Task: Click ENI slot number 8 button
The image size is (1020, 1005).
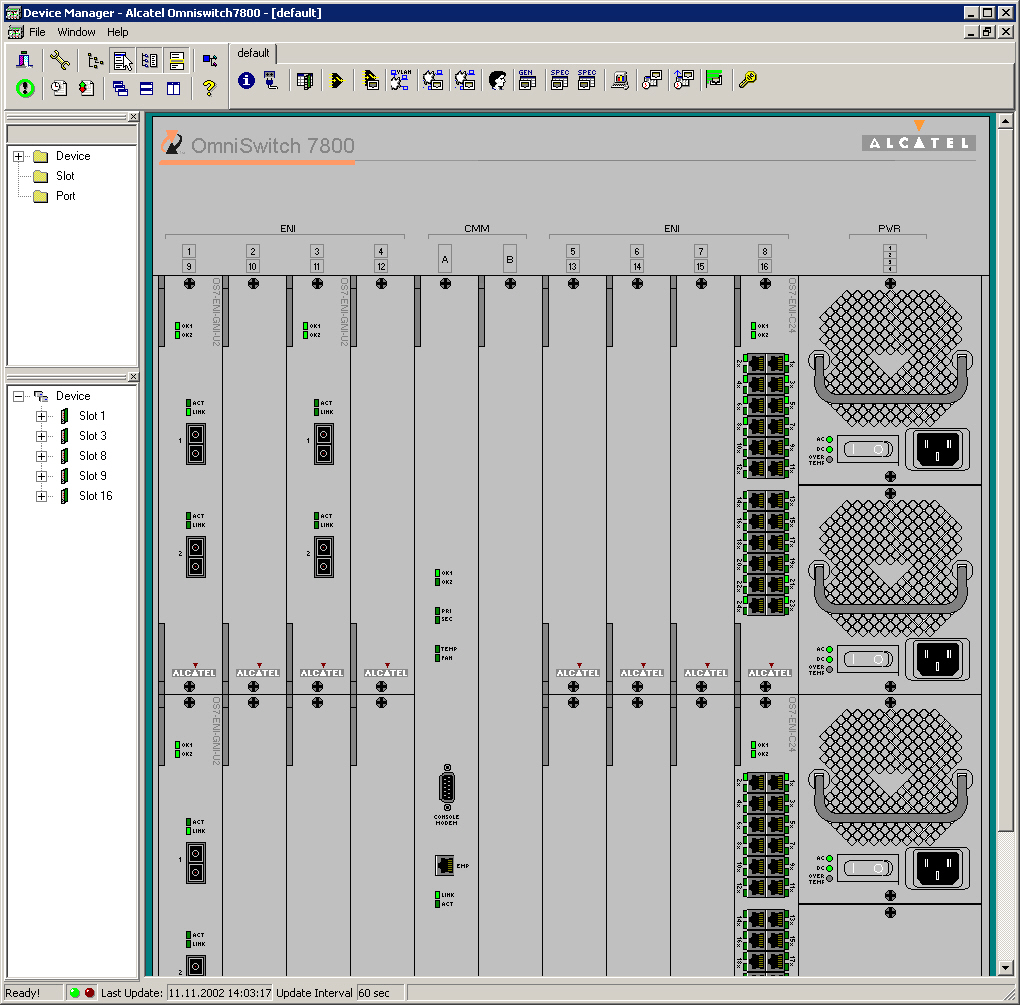Action: (765, 251)
